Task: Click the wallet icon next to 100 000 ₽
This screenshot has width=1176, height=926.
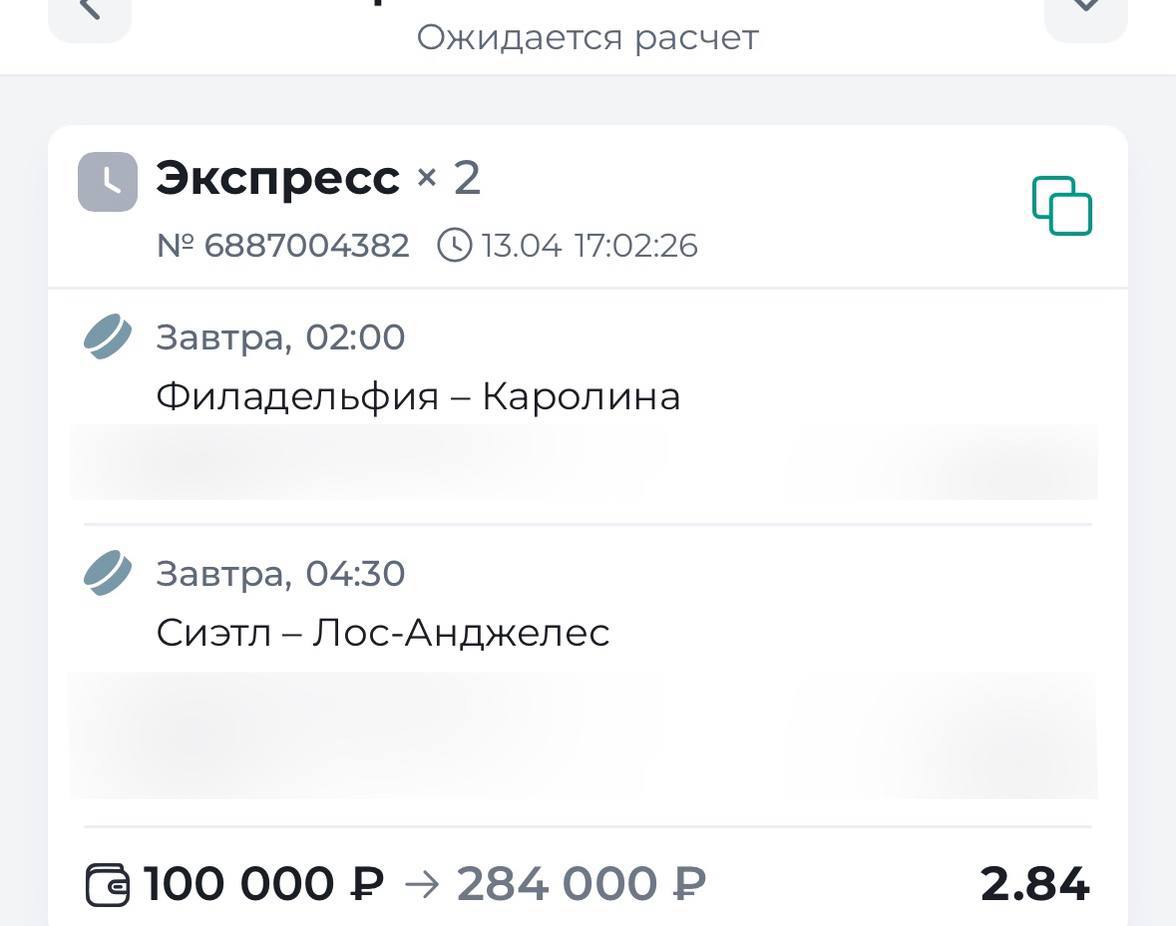Action: pos(107,885)
